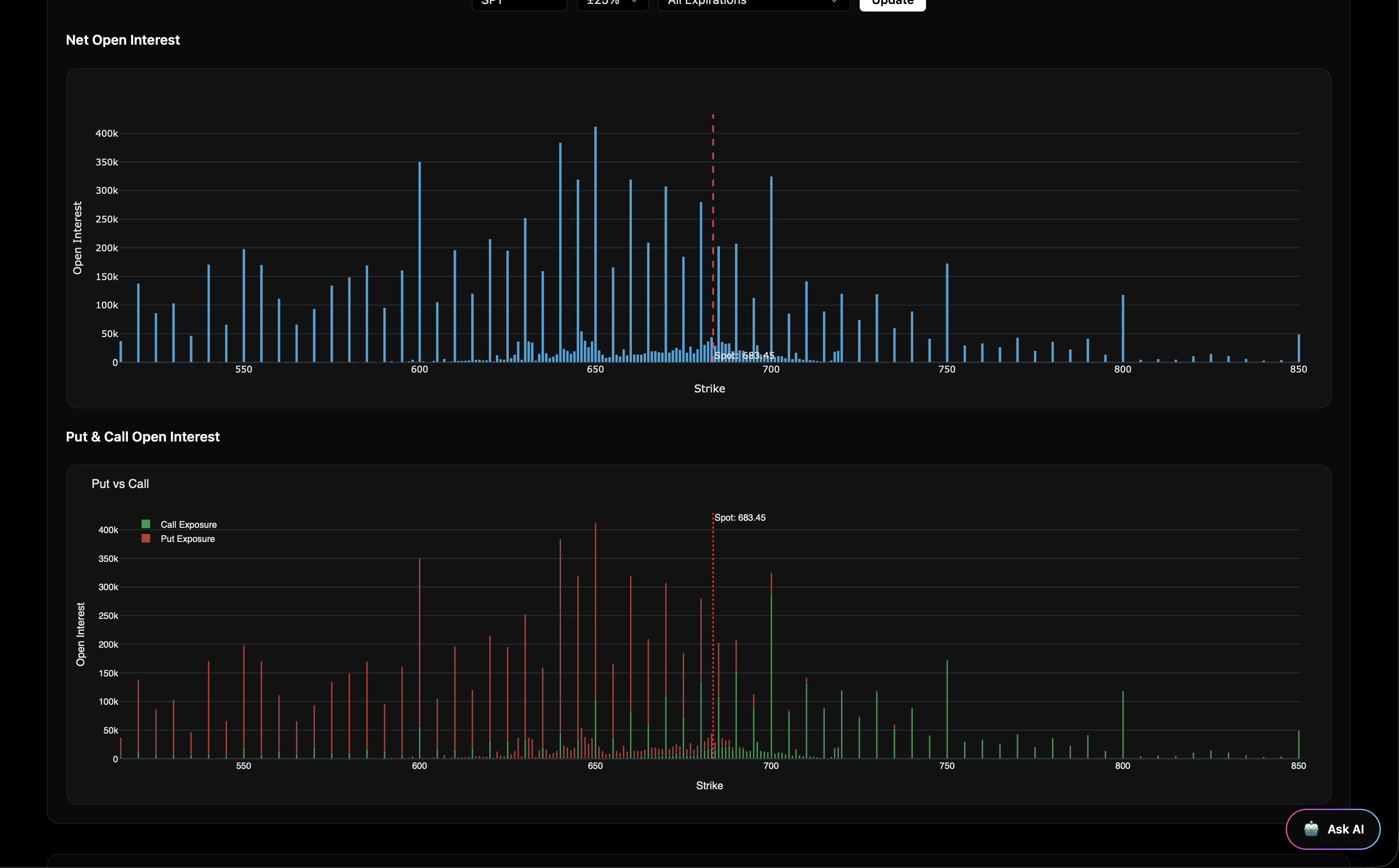Viewport: 1399px width, 868px height.
Task: Click the green Call Exposure legend square
Action: click(x=147, y=523)
